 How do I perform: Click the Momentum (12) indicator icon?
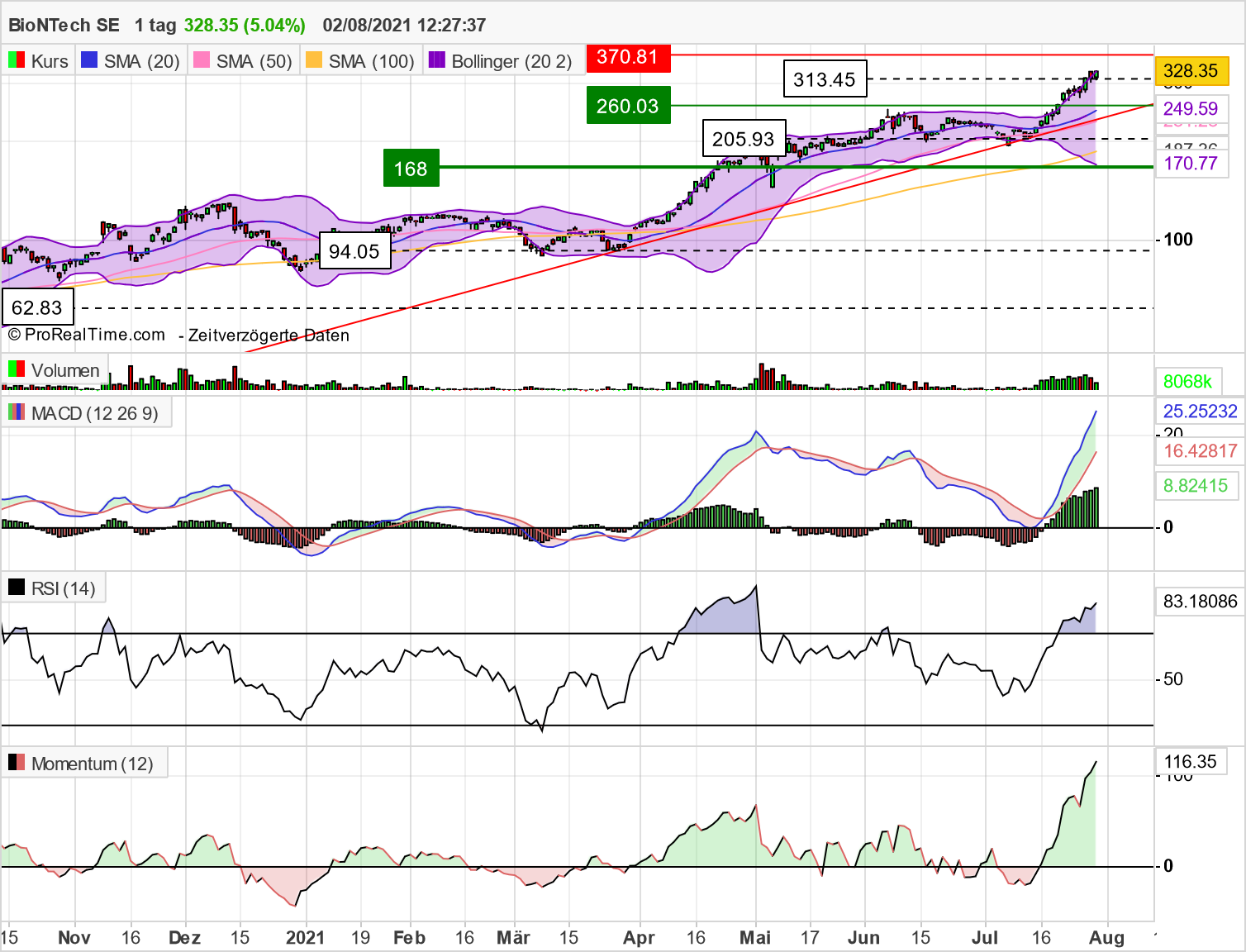(x=15, y=763)
